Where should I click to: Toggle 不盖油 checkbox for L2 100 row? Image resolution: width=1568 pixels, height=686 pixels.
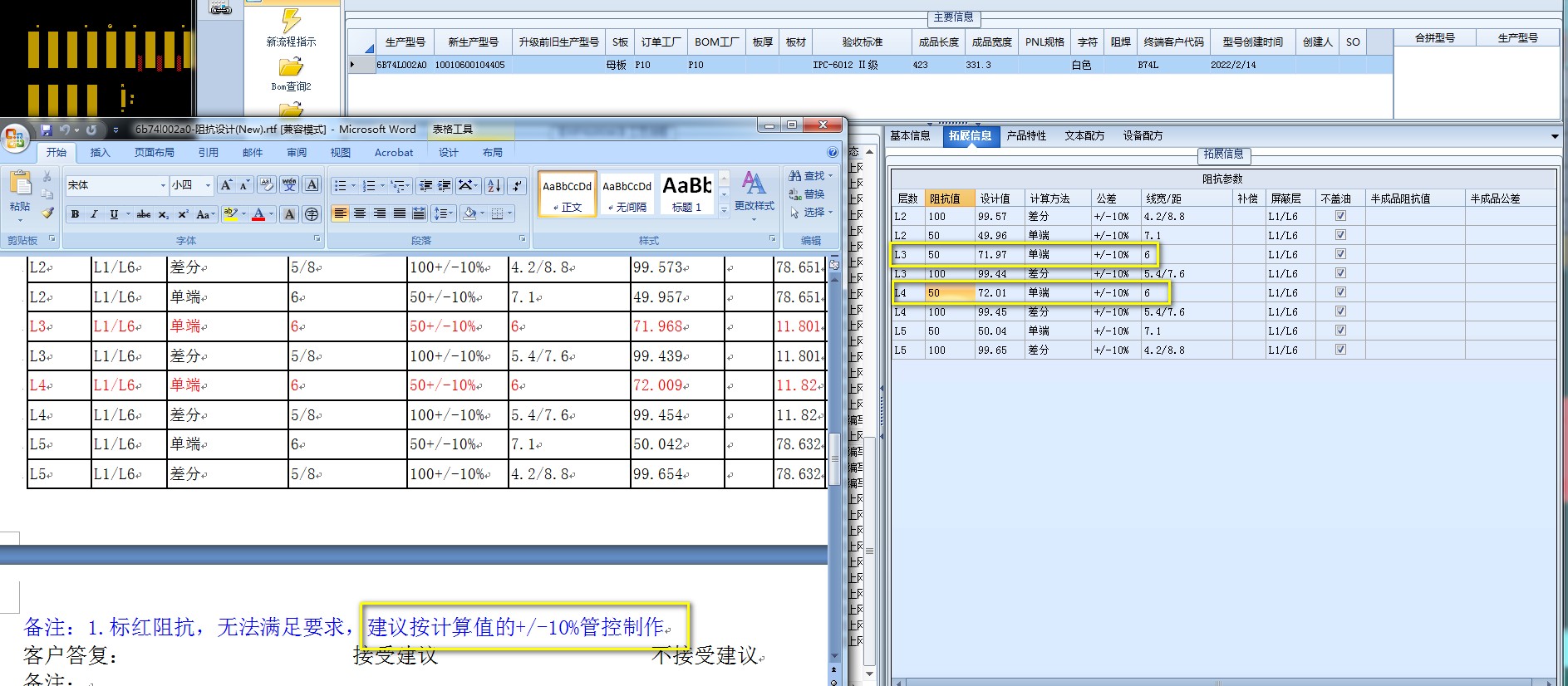[x=1340, y=216]
